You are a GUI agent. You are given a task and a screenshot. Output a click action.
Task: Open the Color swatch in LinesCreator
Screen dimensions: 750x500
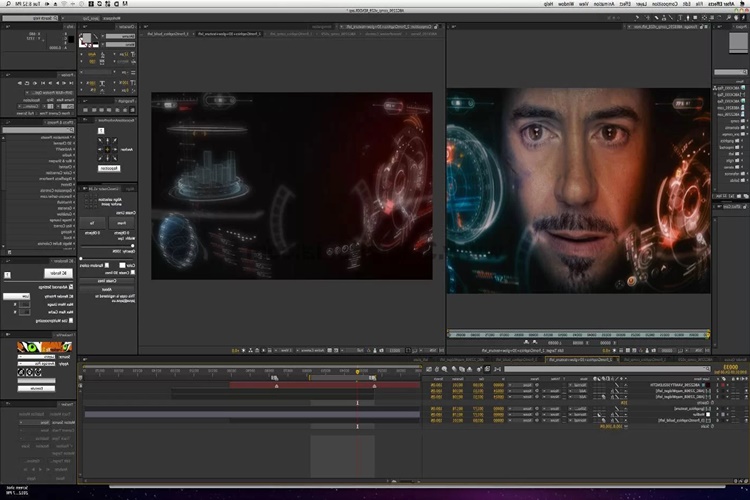coord(122,265)
